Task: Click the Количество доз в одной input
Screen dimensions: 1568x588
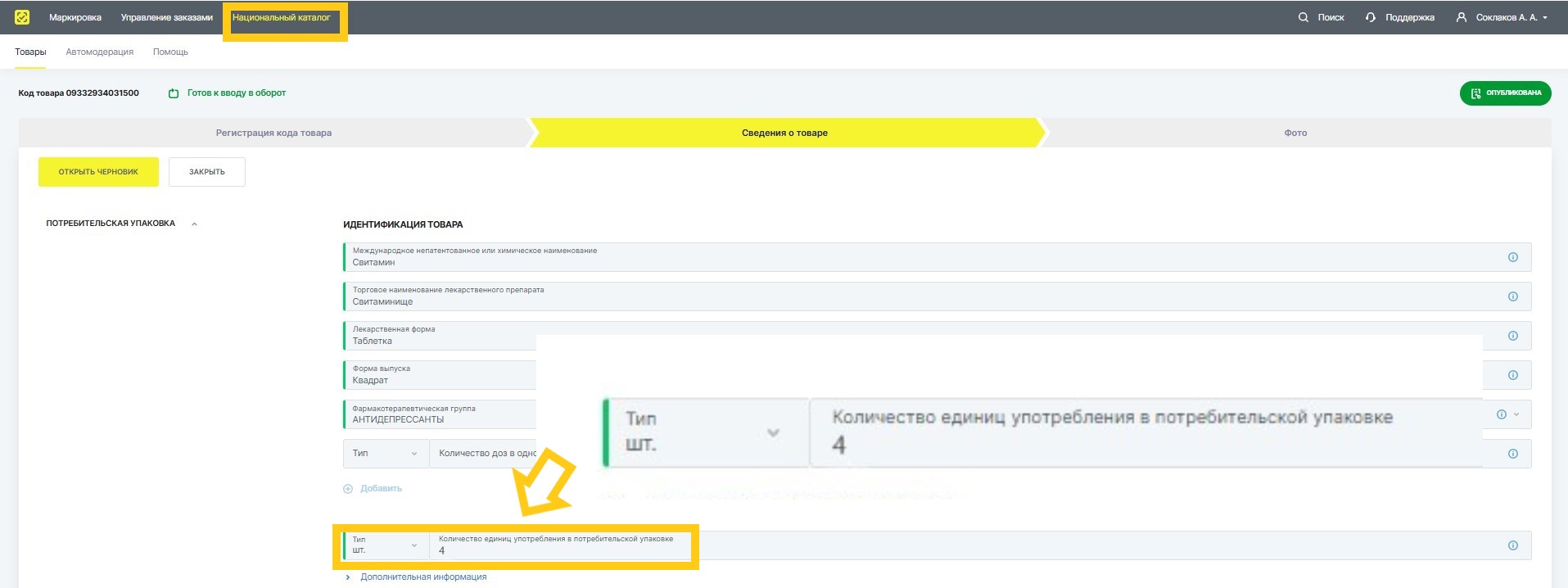Action: [483, 454]
